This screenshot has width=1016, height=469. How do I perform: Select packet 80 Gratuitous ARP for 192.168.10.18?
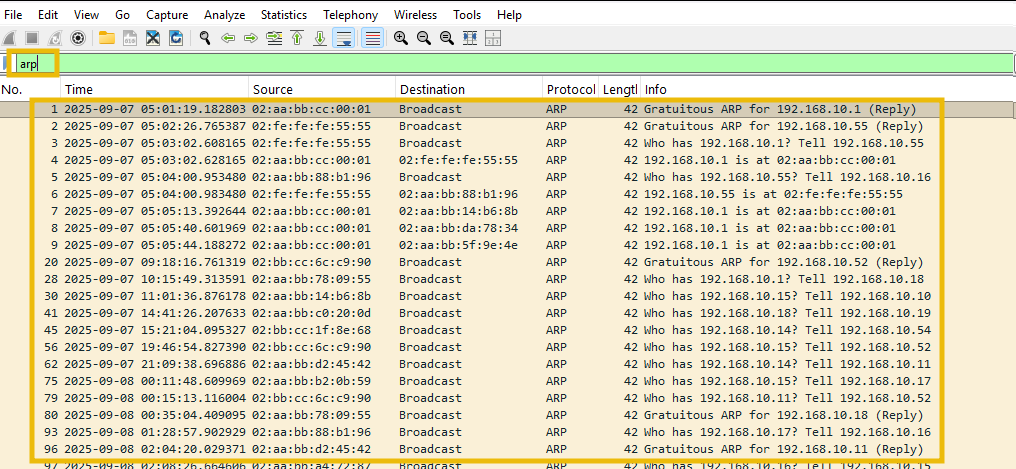tap(508, 415)
